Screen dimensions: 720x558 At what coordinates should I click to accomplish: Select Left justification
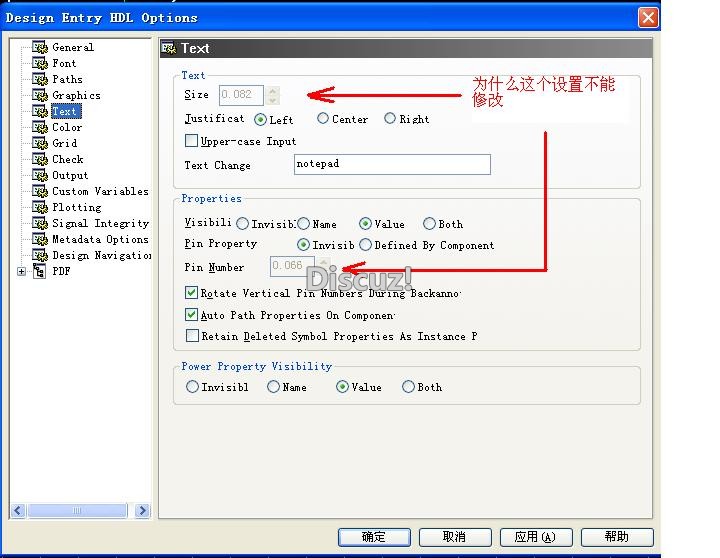[260, 120]
